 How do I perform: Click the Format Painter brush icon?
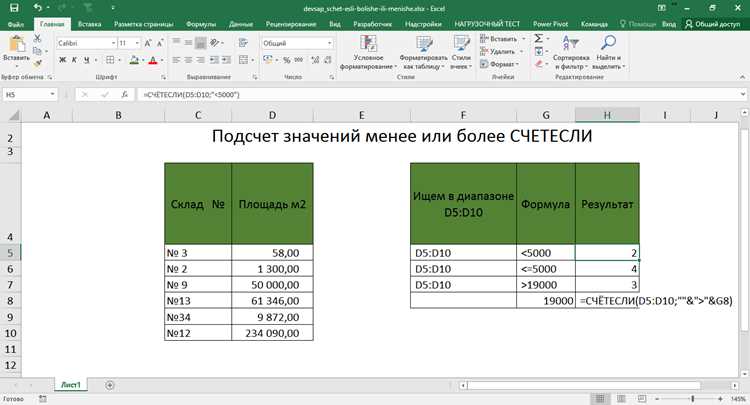pos(37,63)
